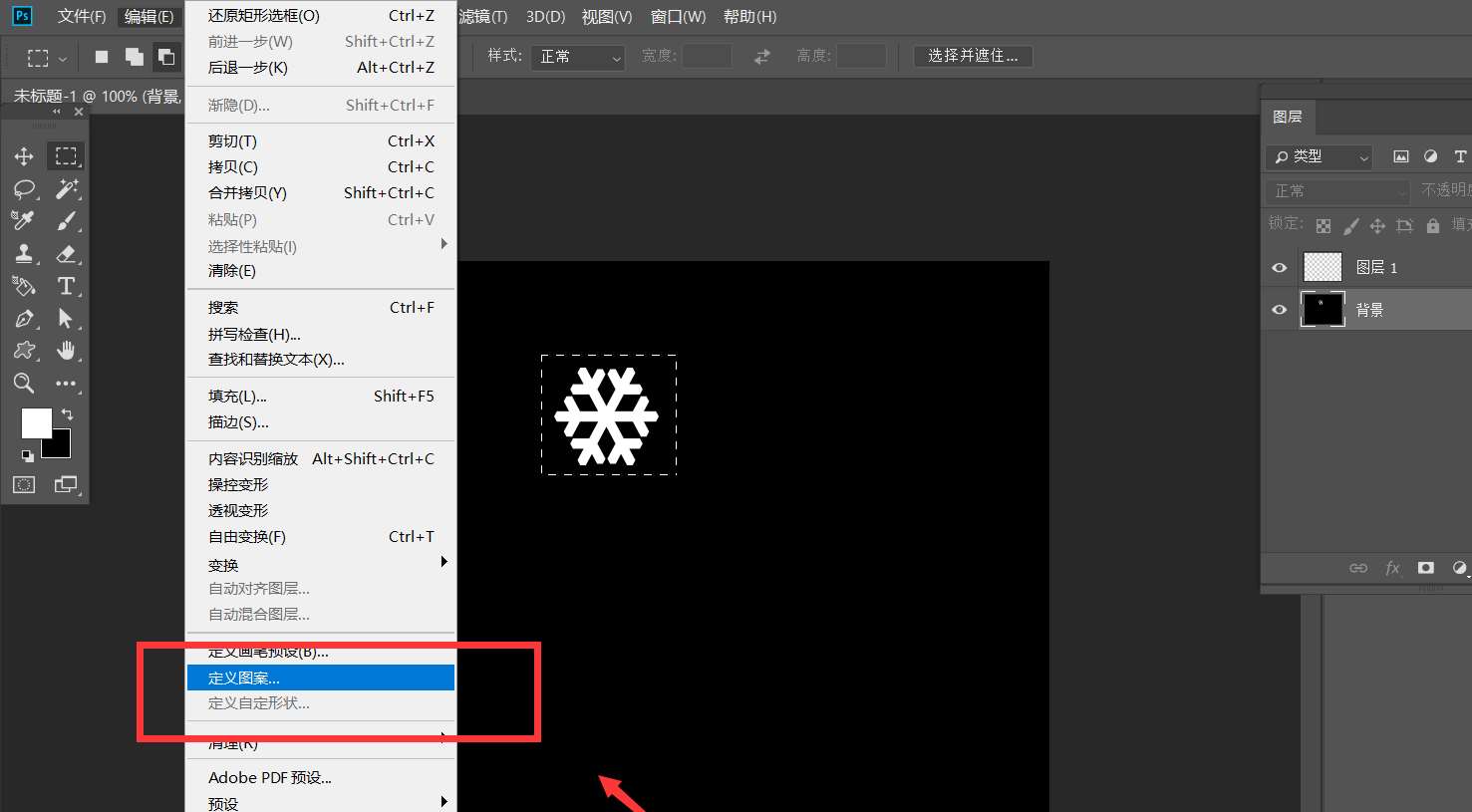
Task: Select the Lasso tool
Action: point(24,189)
